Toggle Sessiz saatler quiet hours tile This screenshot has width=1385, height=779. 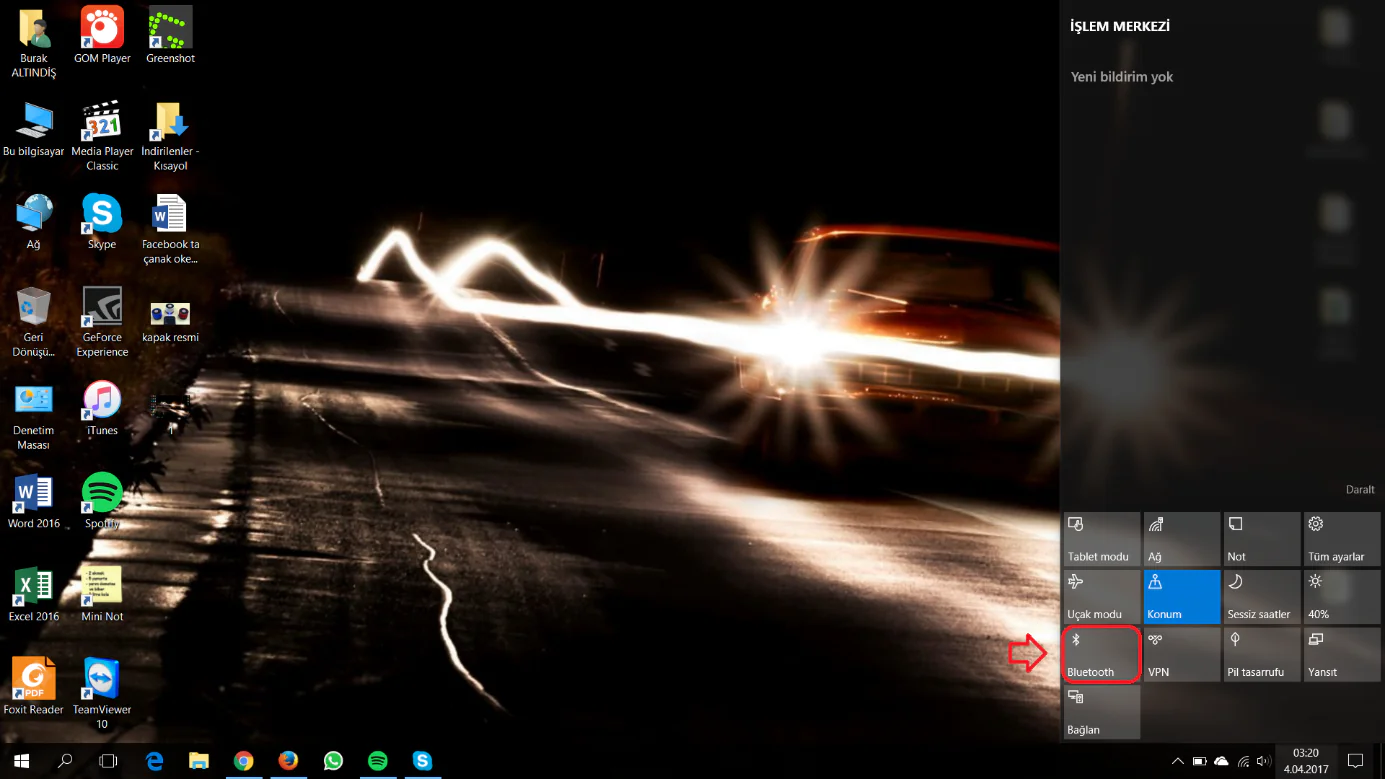coord(1262,597)
